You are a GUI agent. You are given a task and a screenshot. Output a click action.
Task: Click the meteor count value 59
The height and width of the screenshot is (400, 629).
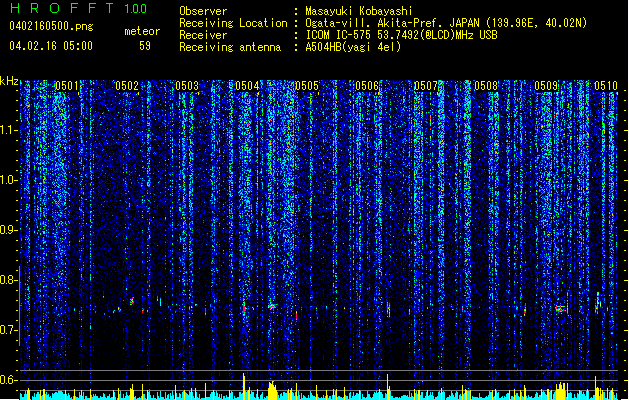click(145, 46)
